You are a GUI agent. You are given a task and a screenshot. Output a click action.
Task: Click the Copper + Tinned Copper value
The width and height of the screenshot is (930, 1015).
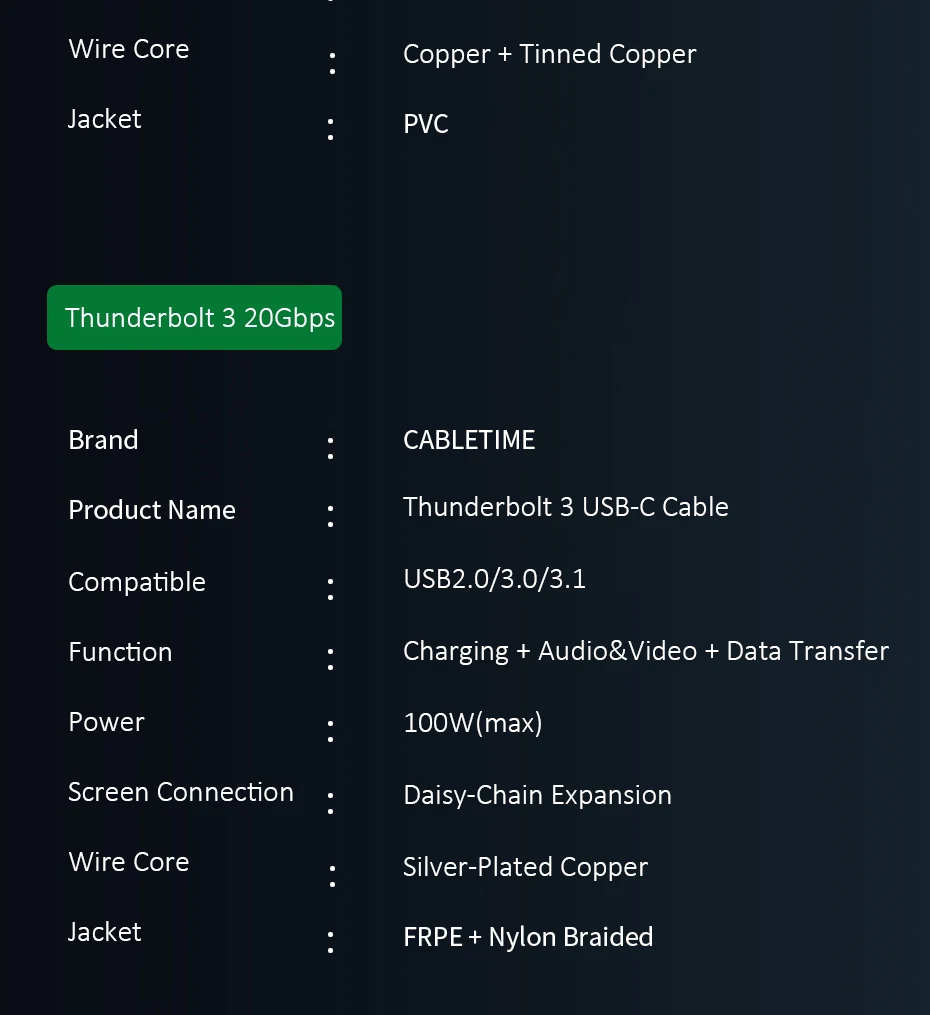pos(549,54)
